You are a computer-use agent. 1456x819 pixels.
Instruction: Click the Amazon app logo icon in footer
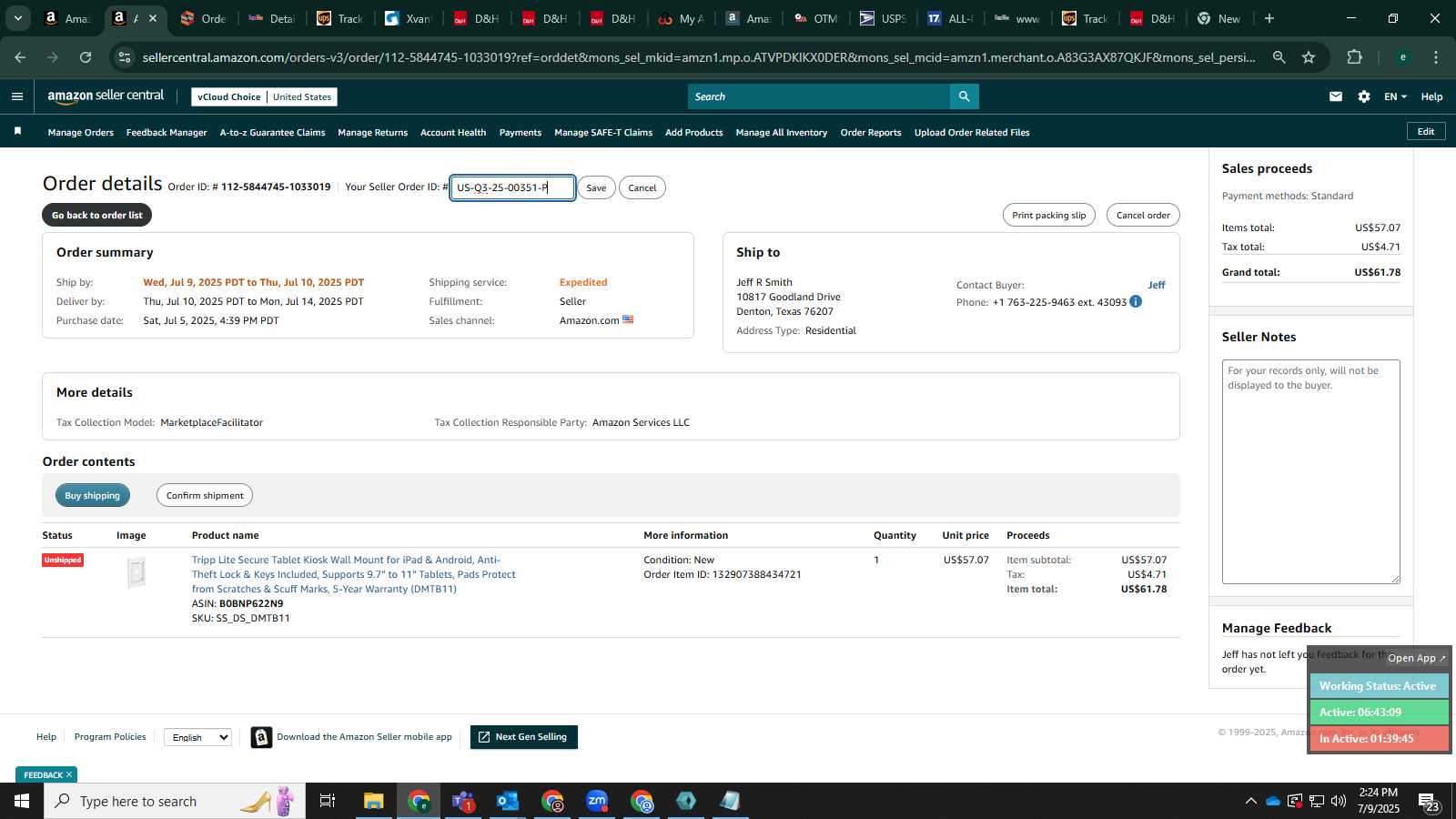click(261, 737)
